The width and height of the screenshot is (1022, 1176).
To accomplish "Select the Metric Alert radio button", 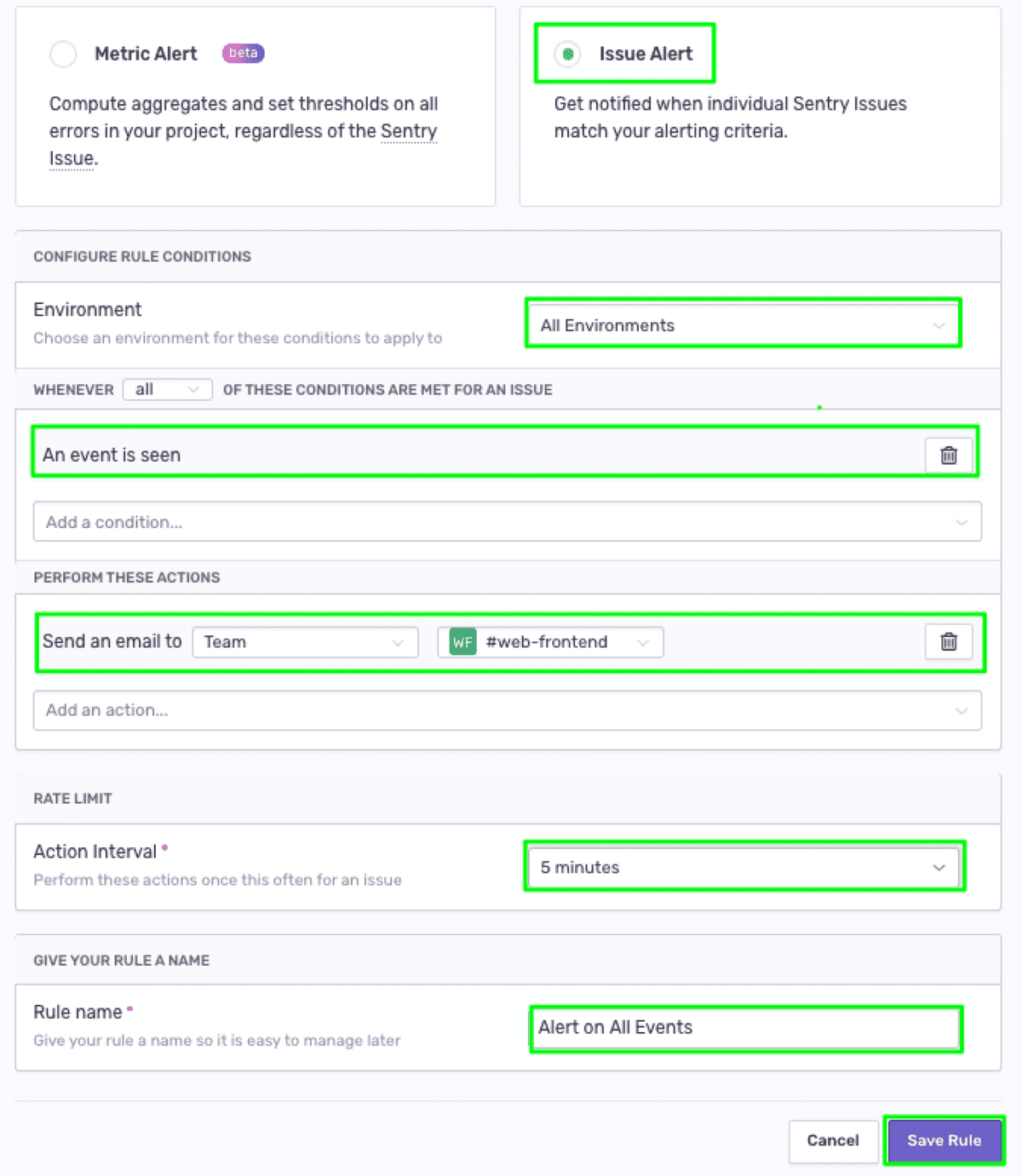I will tap(63, 54).
